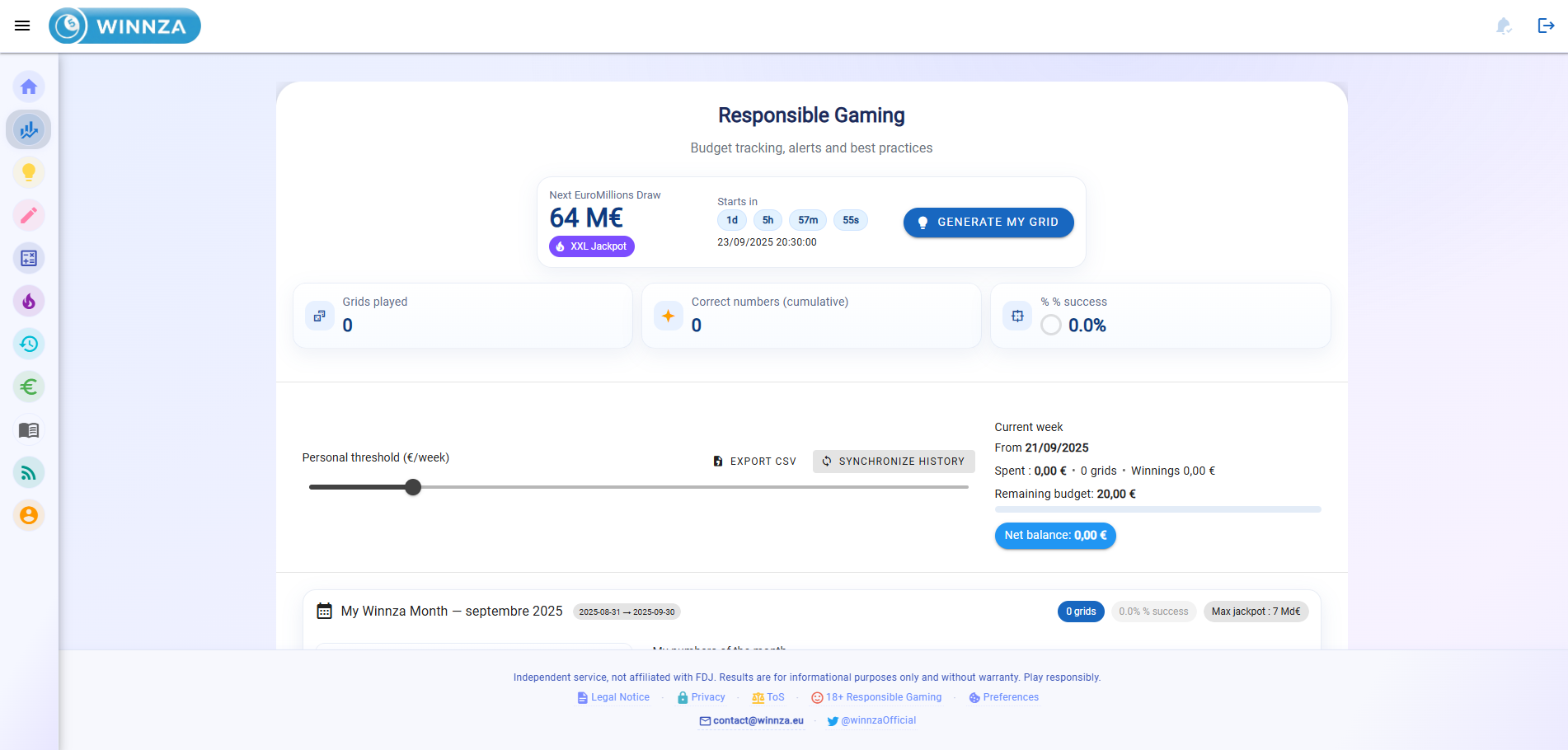Open the XXL Jackpot badge

591,246
